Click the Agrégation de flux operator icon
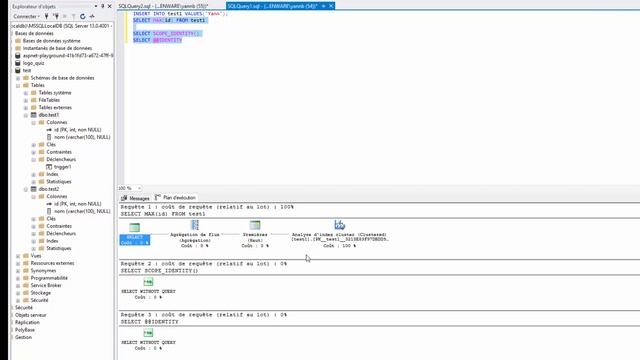Viewport: 640px width, 360px height. (195, 225)
